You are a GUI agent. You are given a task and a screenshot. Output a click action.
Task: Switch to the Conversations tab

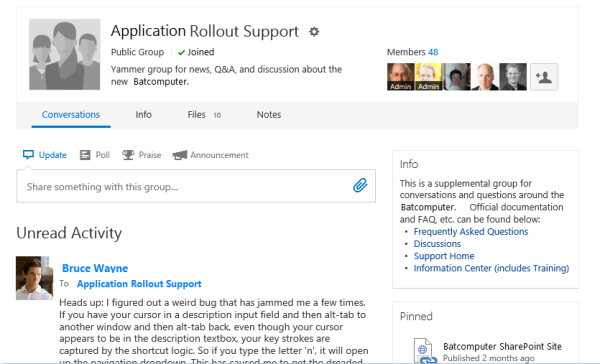pos(71,114)
